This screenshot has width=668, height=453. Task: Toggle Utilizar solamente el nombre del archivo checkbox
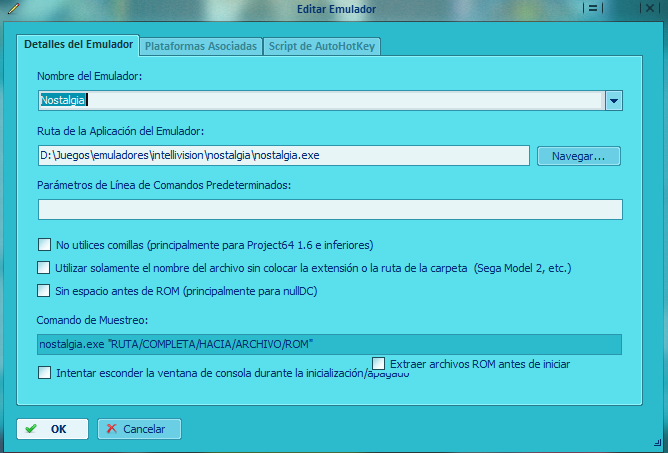tap(43, 268)
